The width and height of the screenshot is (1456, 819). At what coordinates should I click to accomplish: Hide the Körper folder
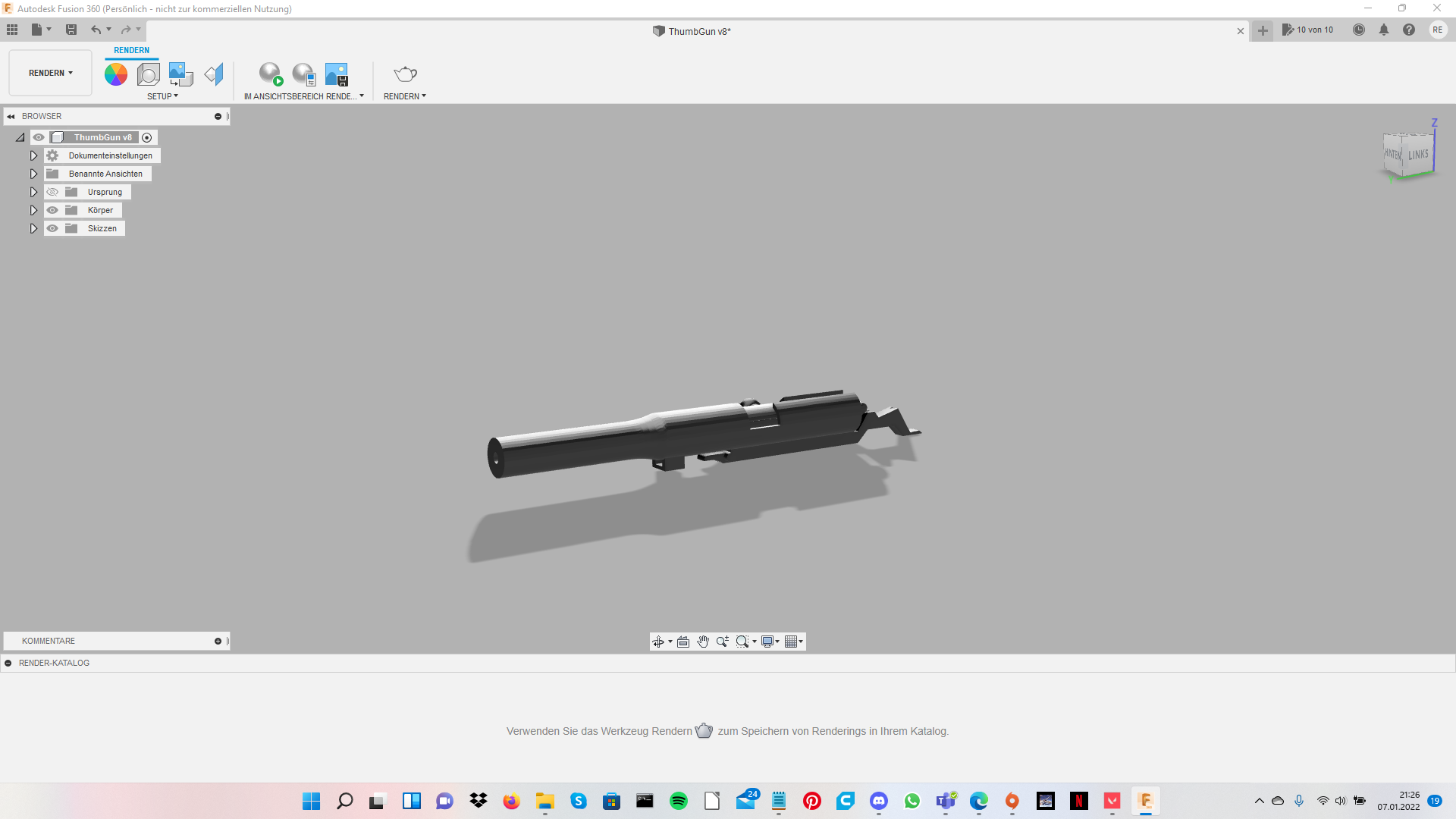coord(52,210)
